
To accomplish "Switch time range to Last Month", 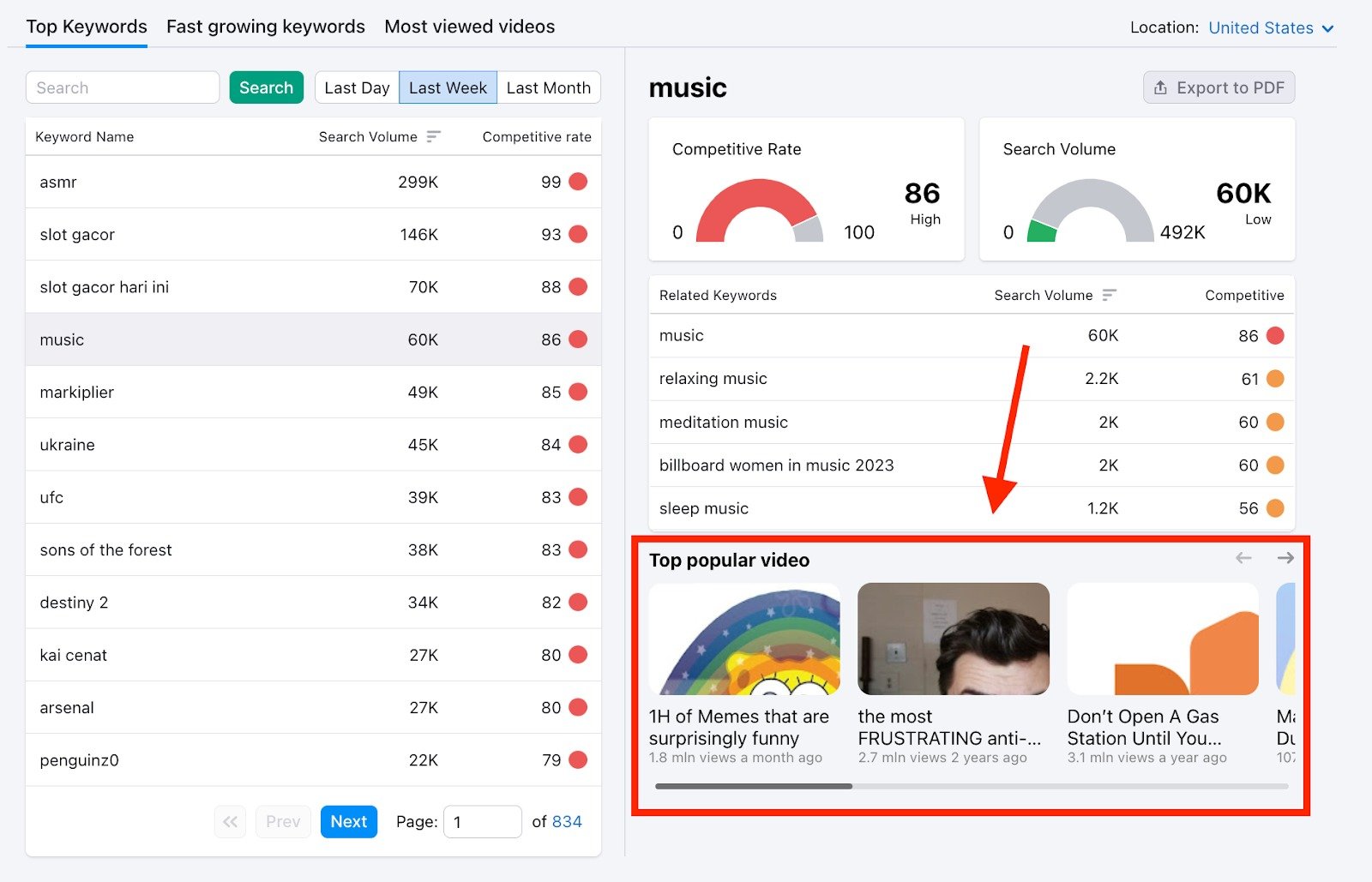I will point(548,87).
